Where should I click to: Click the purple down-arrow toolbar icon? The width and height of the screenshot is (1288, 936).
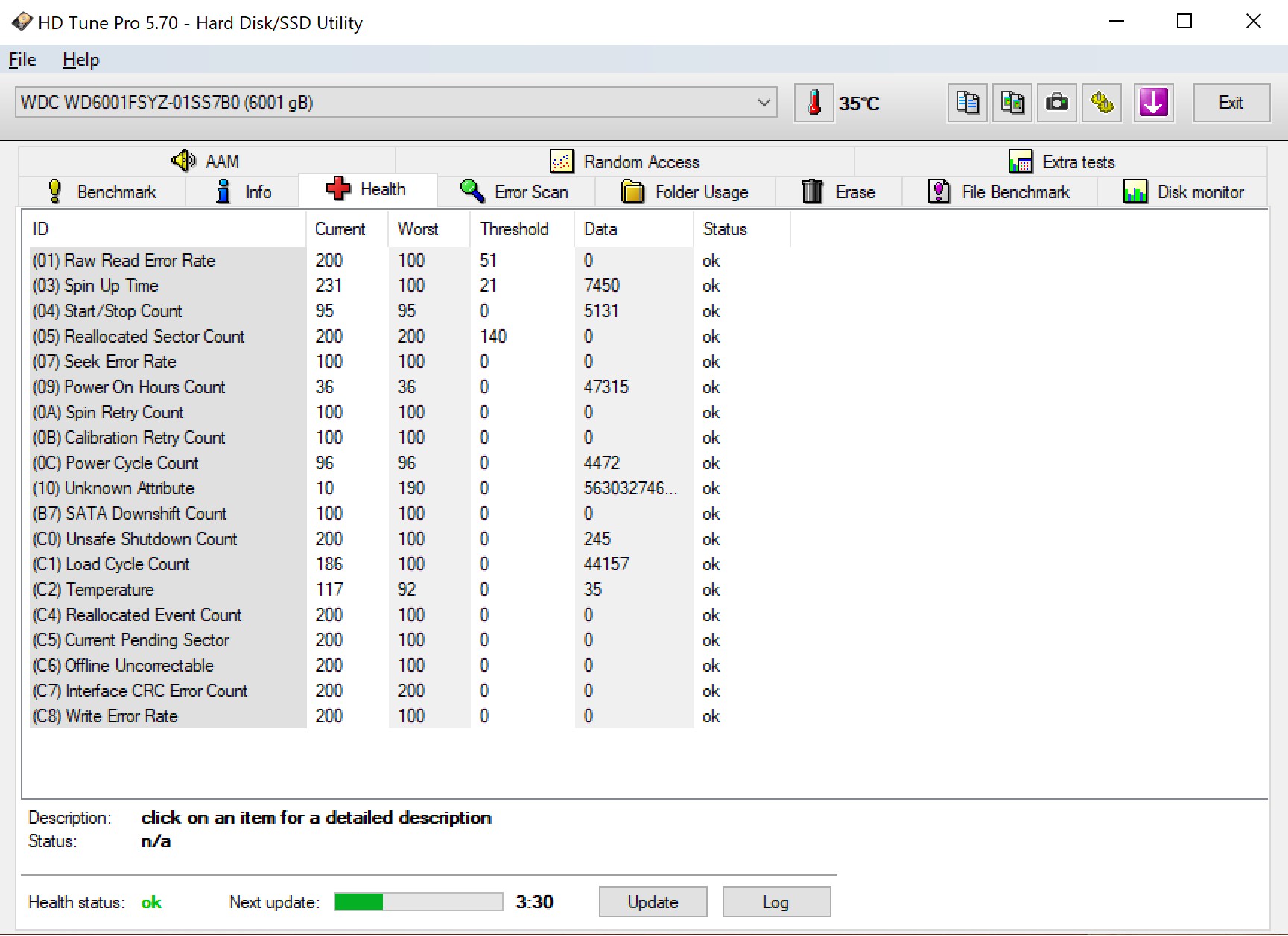coord(1153,103)
